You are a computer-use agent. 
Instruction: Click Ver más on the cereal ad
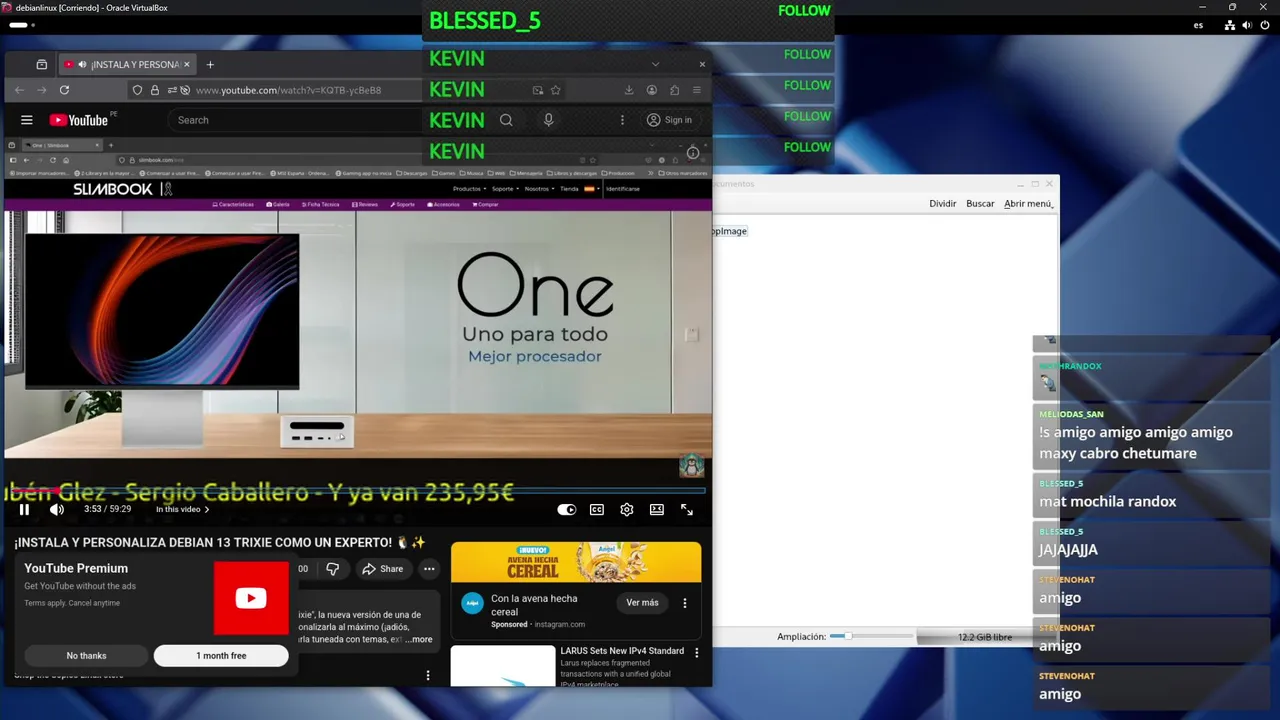point(642,603)
